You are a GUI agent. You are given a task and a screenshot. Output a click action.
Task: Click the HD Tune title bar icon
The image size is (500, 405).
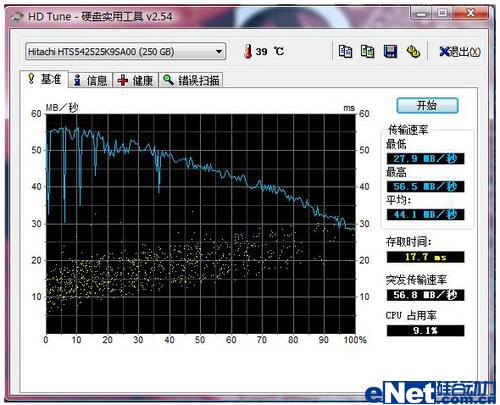tap(17, 17)
